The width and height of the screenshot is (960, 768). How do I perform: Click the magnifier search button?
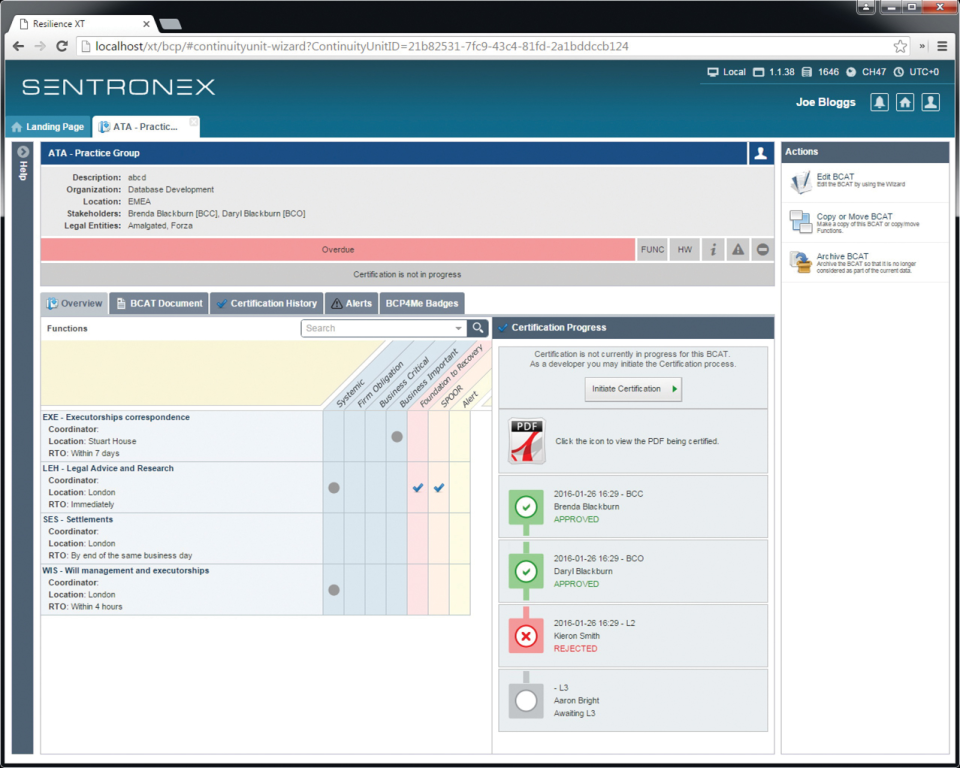(478, 328)
